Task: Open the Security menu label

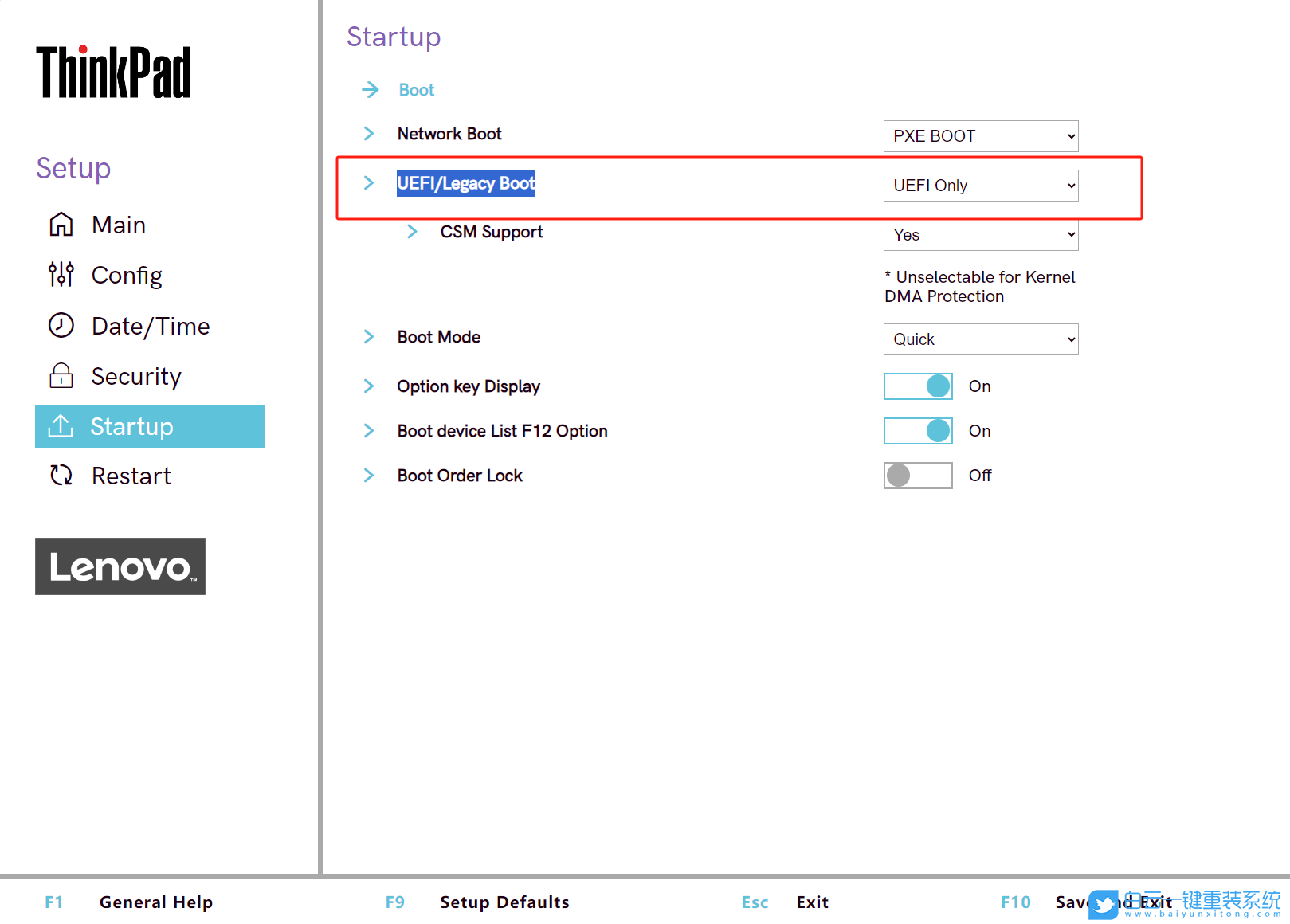Action: click(136, 376)
